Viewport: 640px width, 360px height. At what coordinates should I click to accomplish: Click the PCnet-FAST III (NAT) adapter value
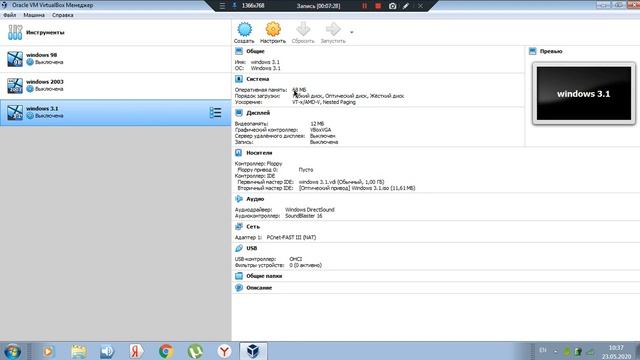pyautogui.click(x=291, y=237)
